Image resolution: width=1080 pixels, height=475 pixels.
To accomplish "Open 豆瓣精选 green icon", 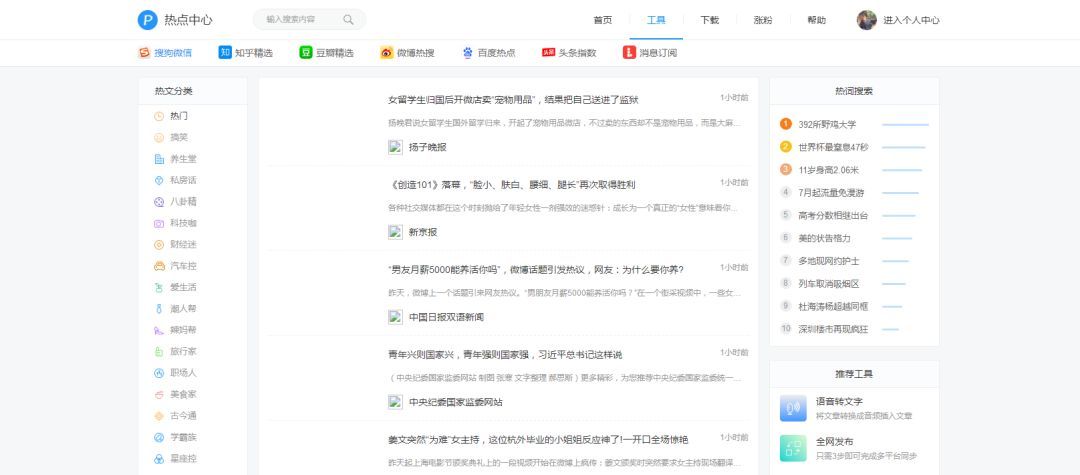I will point(306,53).
